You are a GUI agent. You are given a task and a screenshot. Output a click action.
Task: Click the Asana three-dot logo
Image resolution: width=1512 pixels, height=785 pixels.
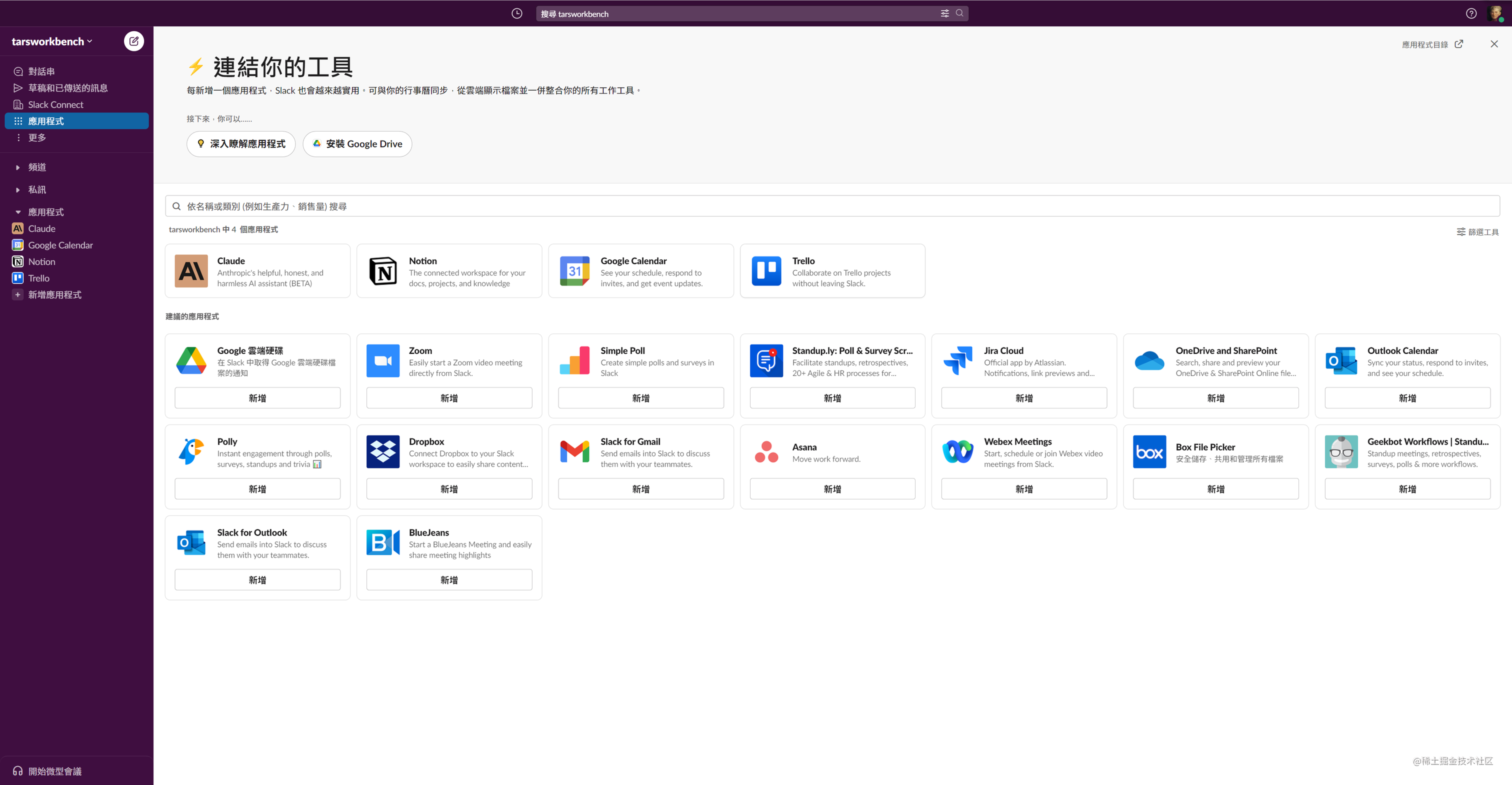click(766, 451)
